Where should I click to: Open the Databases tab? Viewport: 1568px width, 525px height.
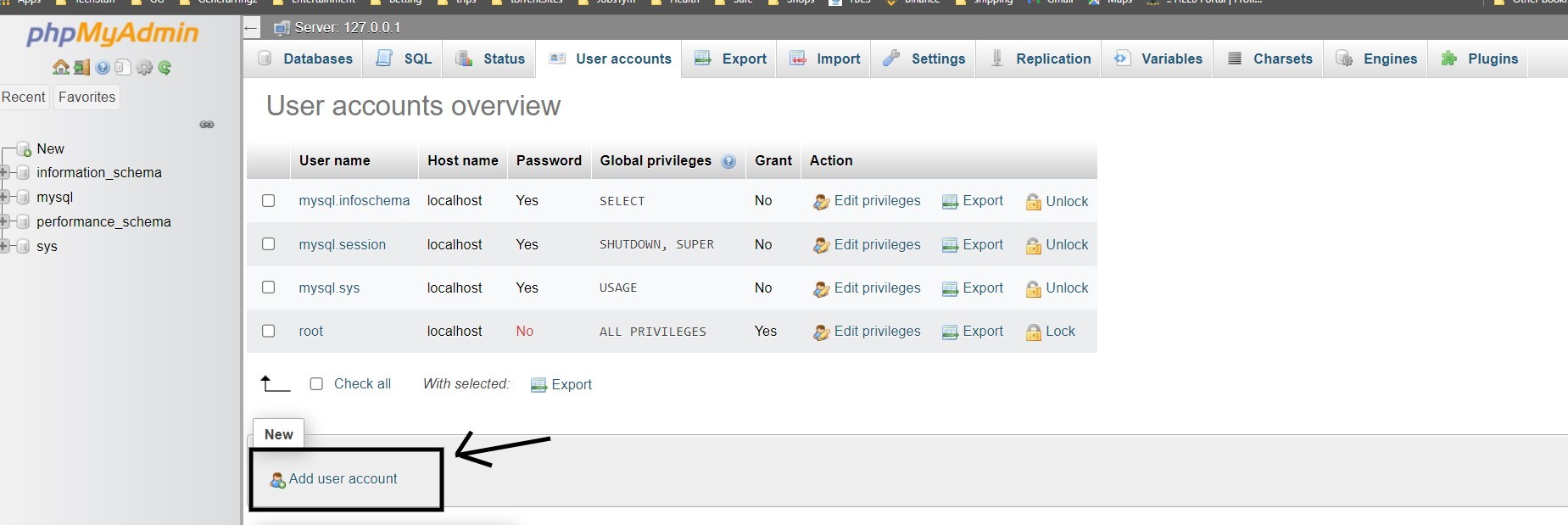[304, 59]
